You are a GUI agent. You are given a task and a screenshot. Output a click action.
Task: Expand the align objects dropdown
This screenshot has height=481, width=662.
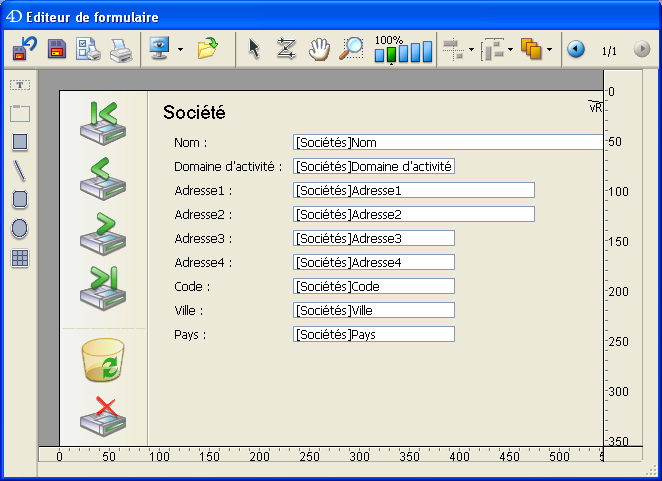pyautogui.click(x=471, y=49)
